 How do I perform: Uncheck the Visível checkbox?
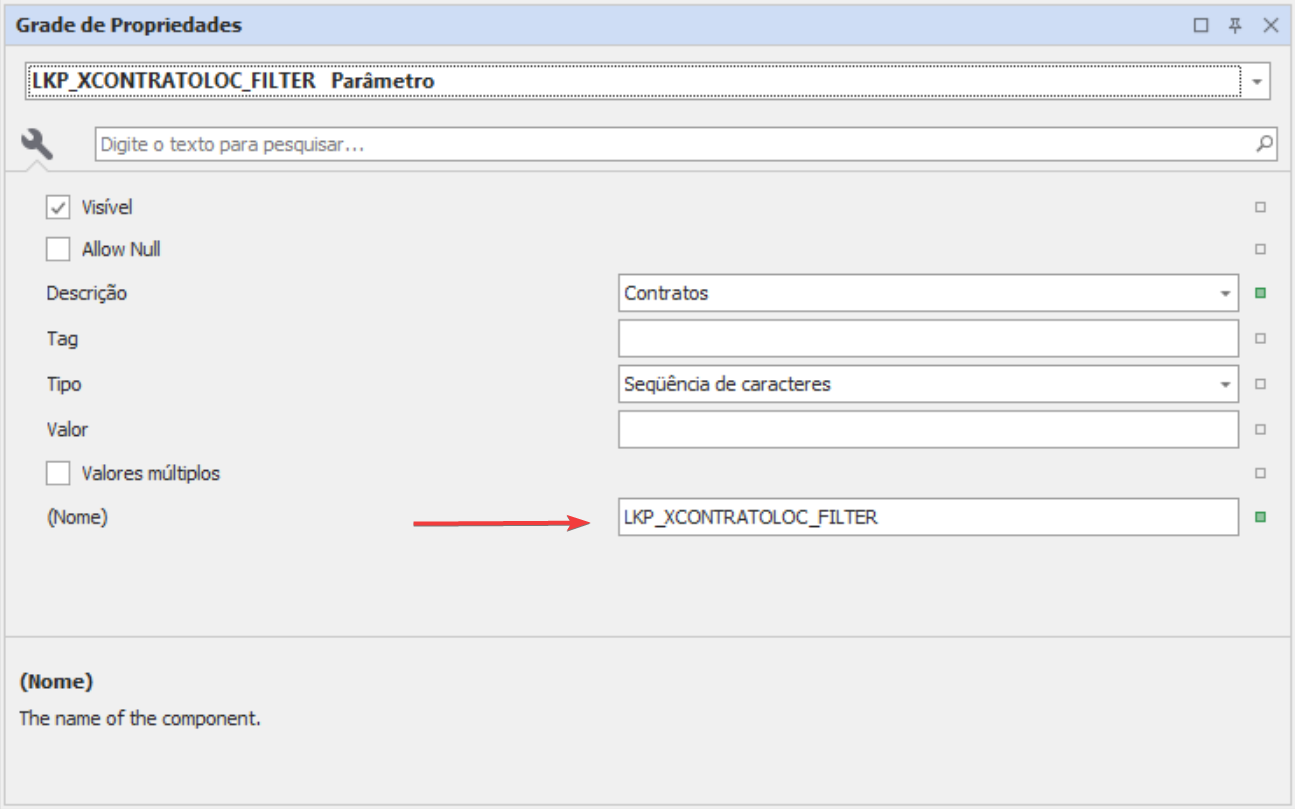click(58, 208)
